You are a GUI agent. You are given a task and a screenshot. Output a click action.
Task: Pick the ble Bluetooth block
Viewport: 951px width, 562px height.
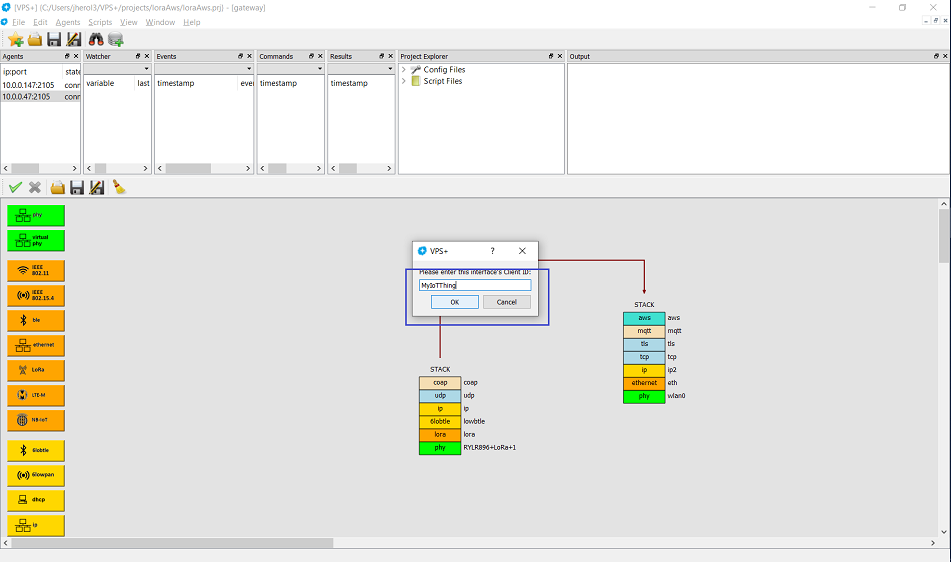36,320
